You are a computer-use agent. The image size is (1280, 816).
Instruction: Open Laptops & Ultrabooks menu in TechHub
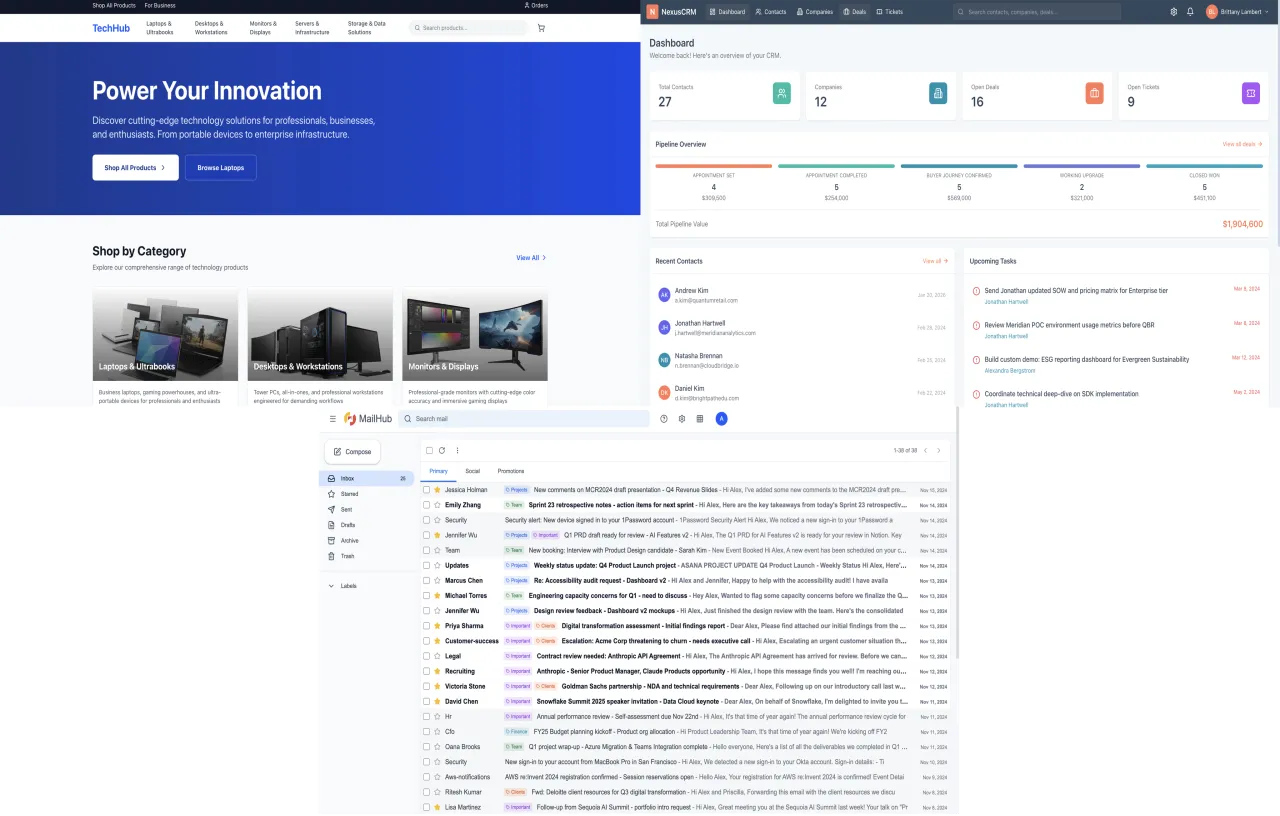tap(160, 28)
